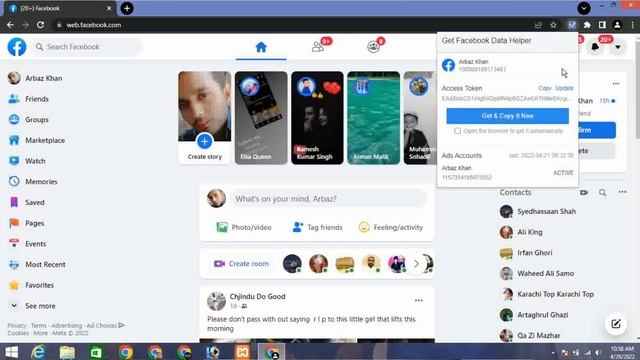
Task: Click the Search Facebook field
Action: click(x=87, y=47)
